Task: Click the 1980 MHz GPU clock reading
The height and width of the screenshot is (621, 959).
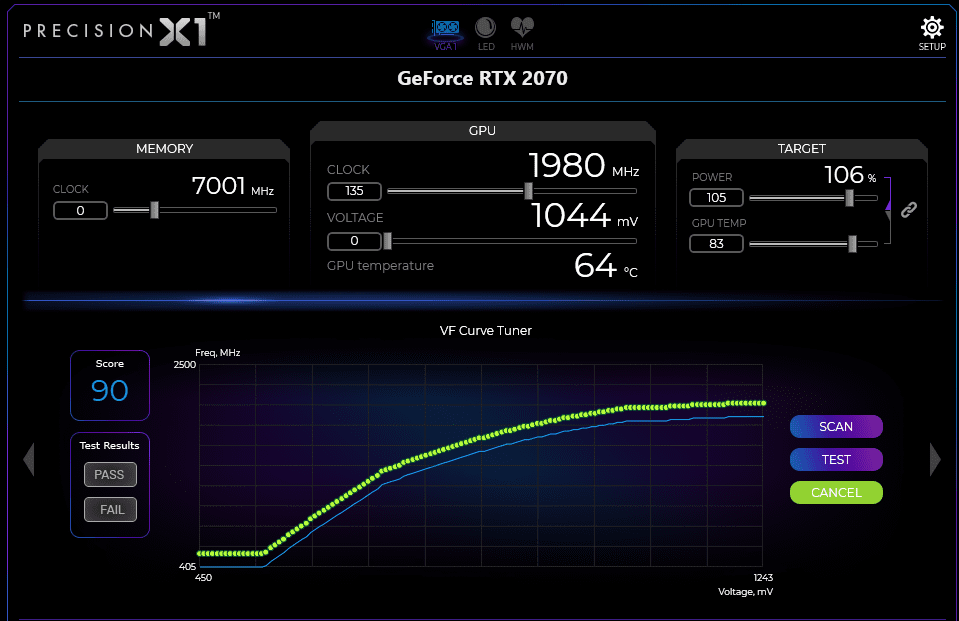Action: (583, 166)
